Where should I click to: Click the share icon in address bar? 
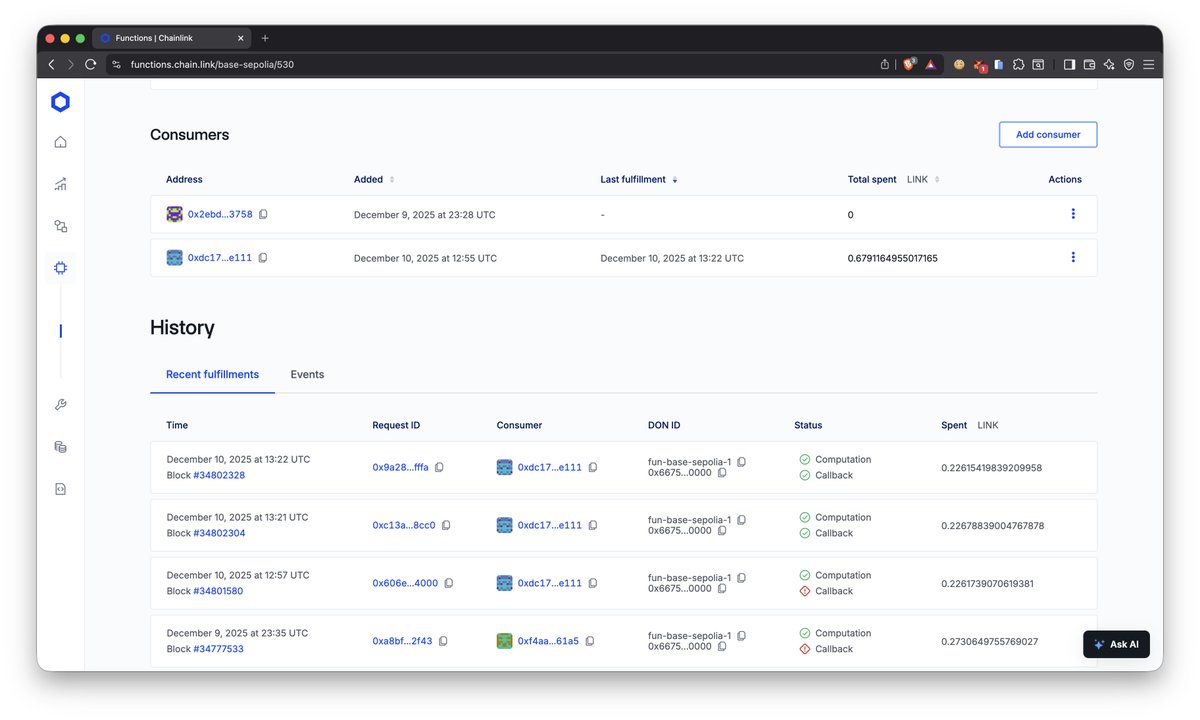tap(885, 64)
